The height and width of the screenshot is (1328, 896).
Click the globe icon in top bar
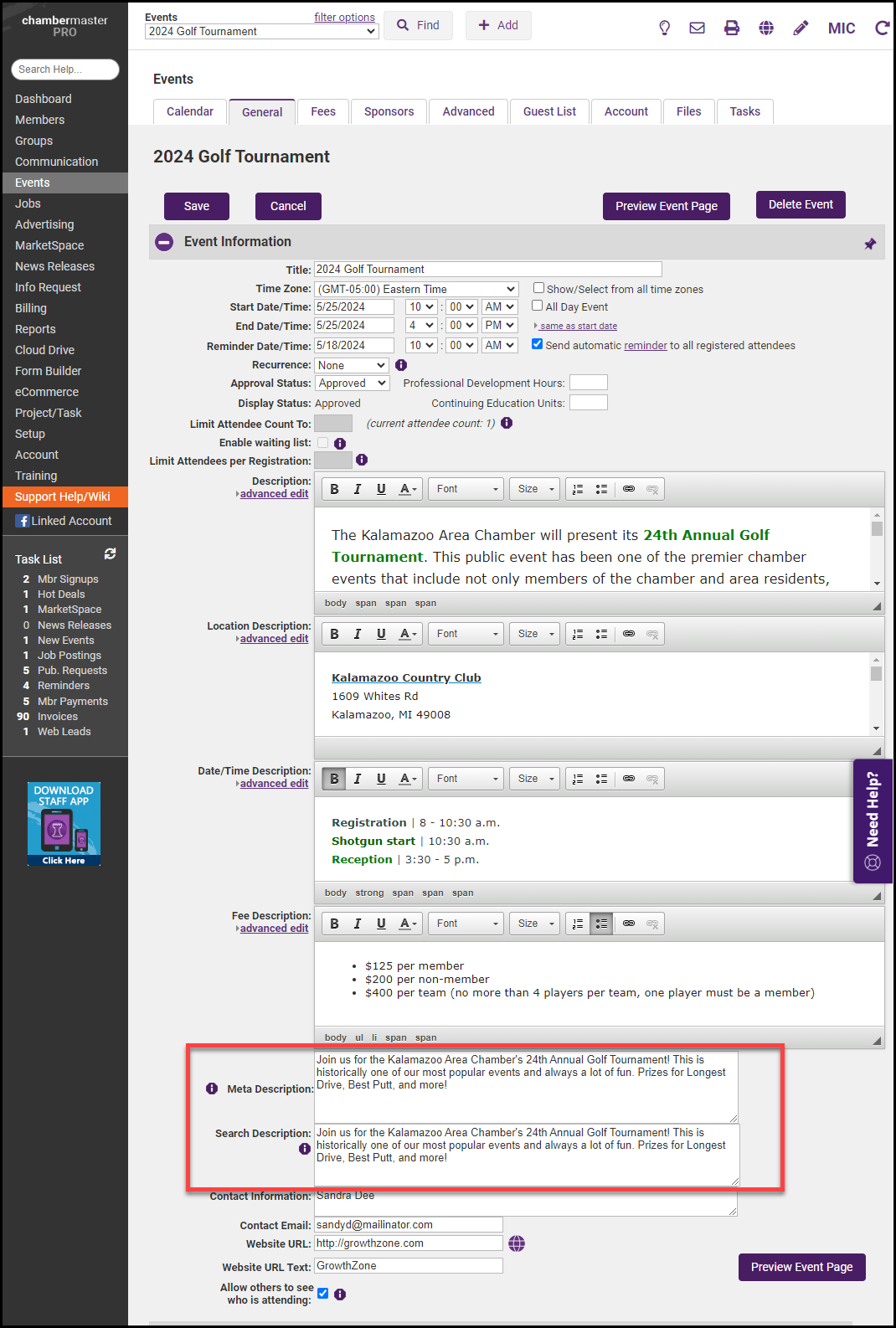tap(766, 28)
